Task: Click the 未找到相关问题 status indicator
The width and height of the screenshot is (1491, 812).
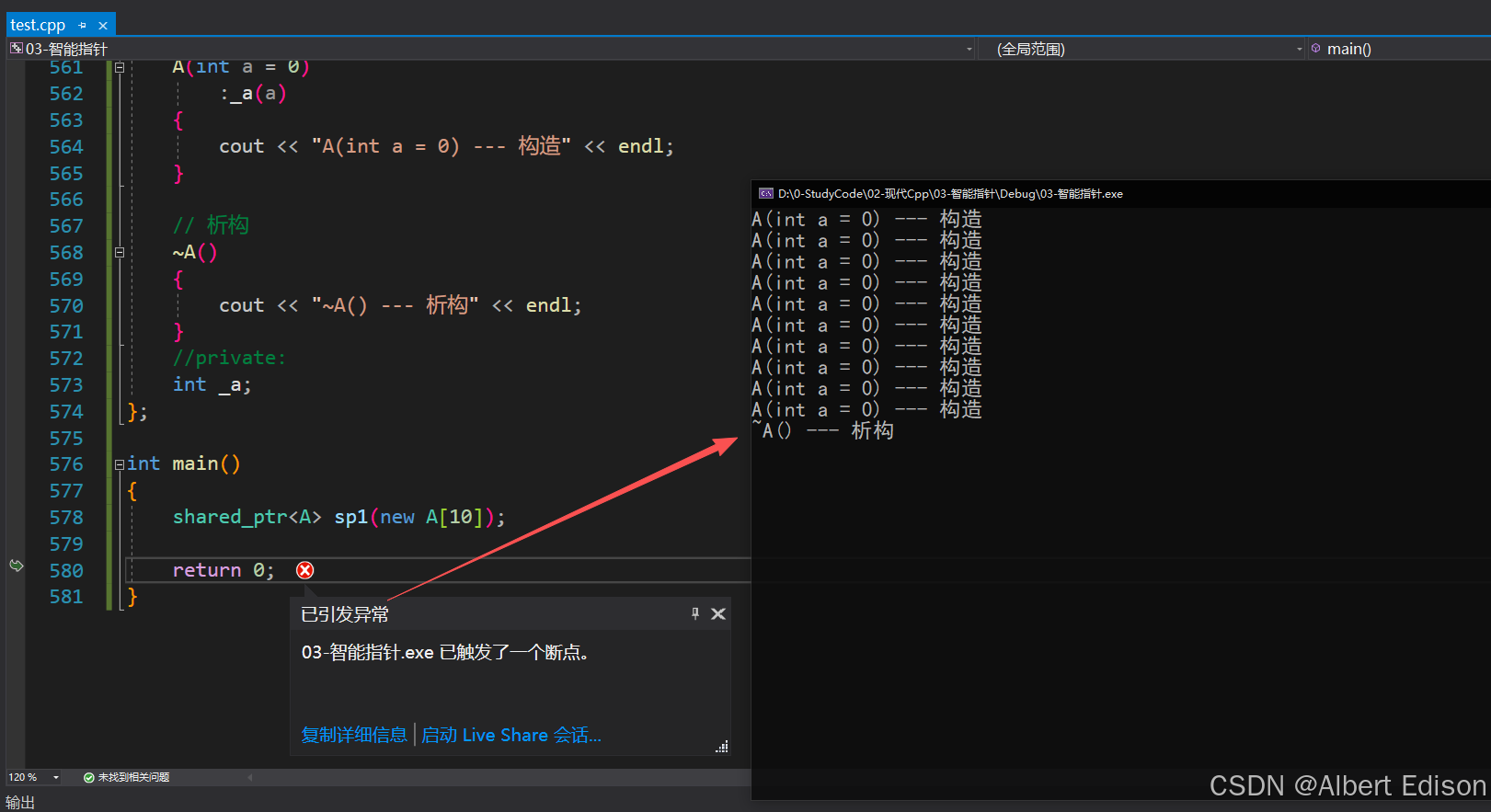Action: click(133, 777)
